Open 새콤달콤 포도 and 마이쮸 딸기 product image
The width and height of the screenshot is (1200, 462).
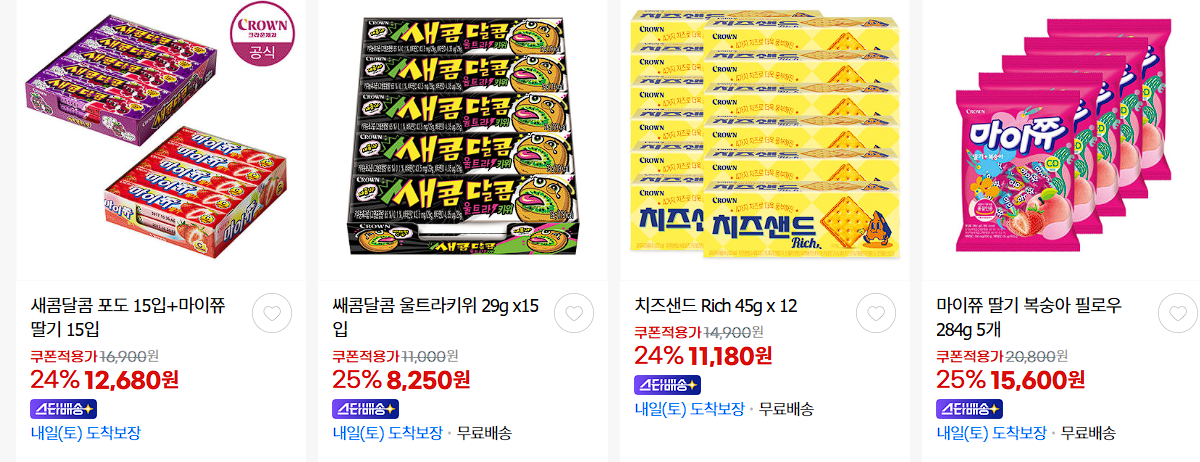coord(161,140)
